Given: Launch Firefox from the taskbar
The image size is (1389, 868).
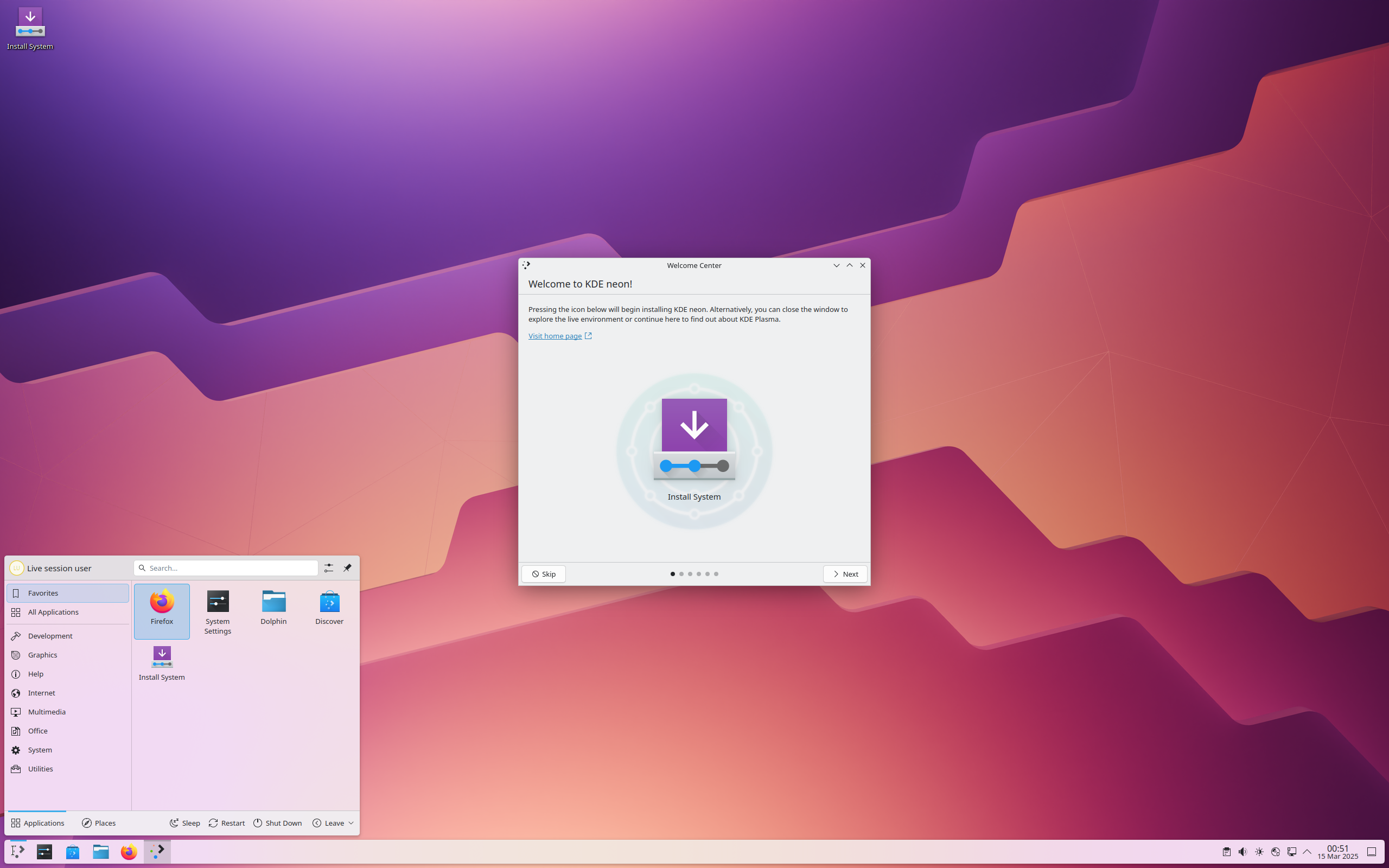Looking at the screenshot, I should 129,852.
